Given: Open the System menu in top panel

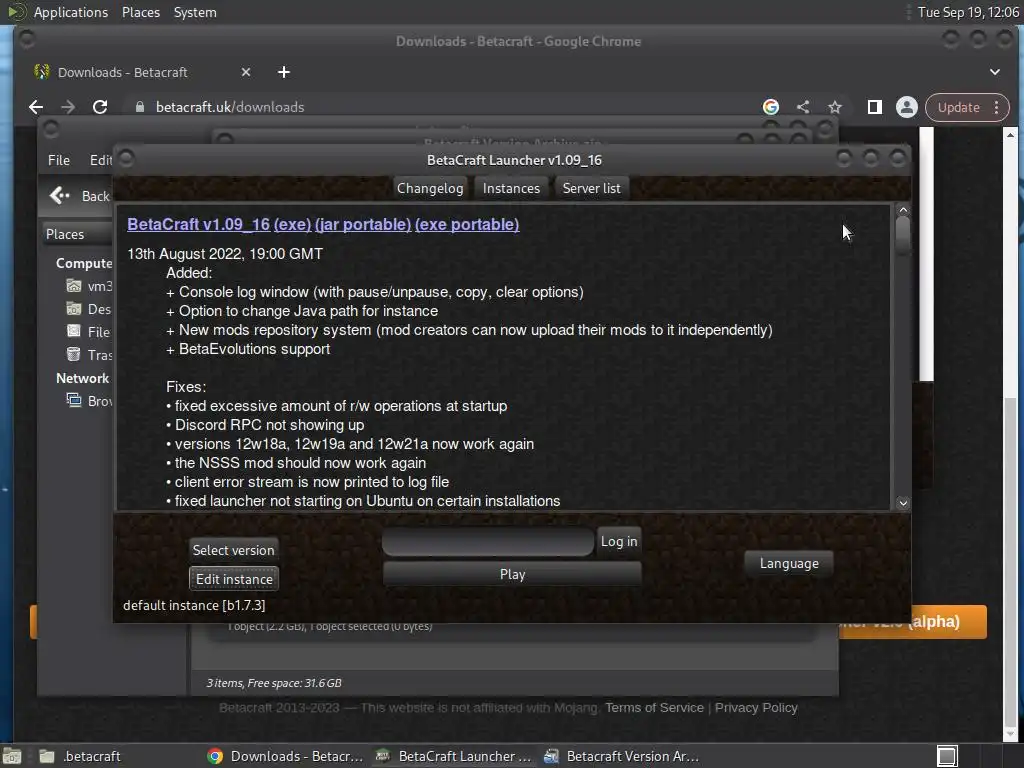Looking at the screenshot, I should [195, 12].
